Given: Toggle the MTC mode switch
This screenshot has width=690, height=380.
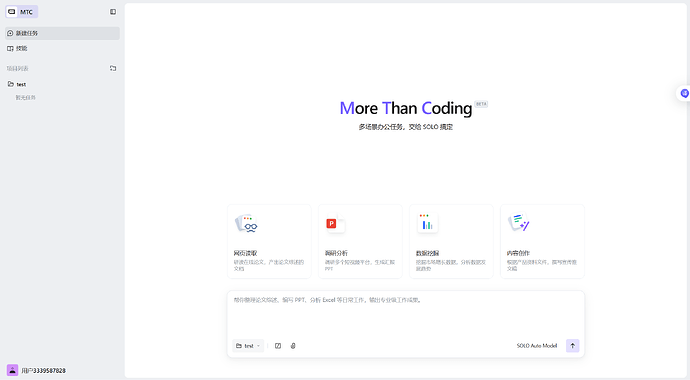Looking at the screenshot, I should pyautogui.click(x=22, y=12).
